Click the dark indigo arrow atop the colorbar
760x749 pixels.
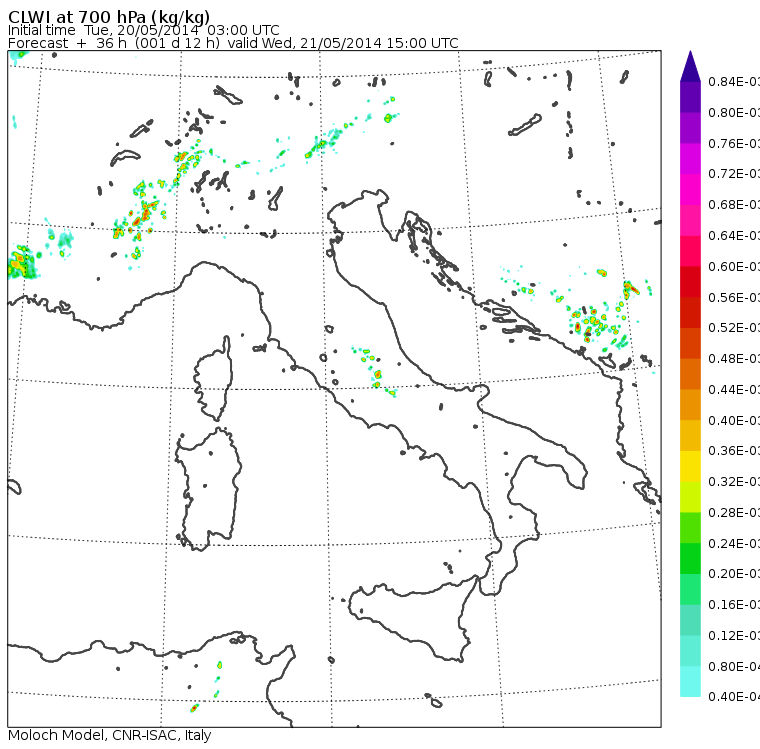pyautogui.click(x=690, y=66)
